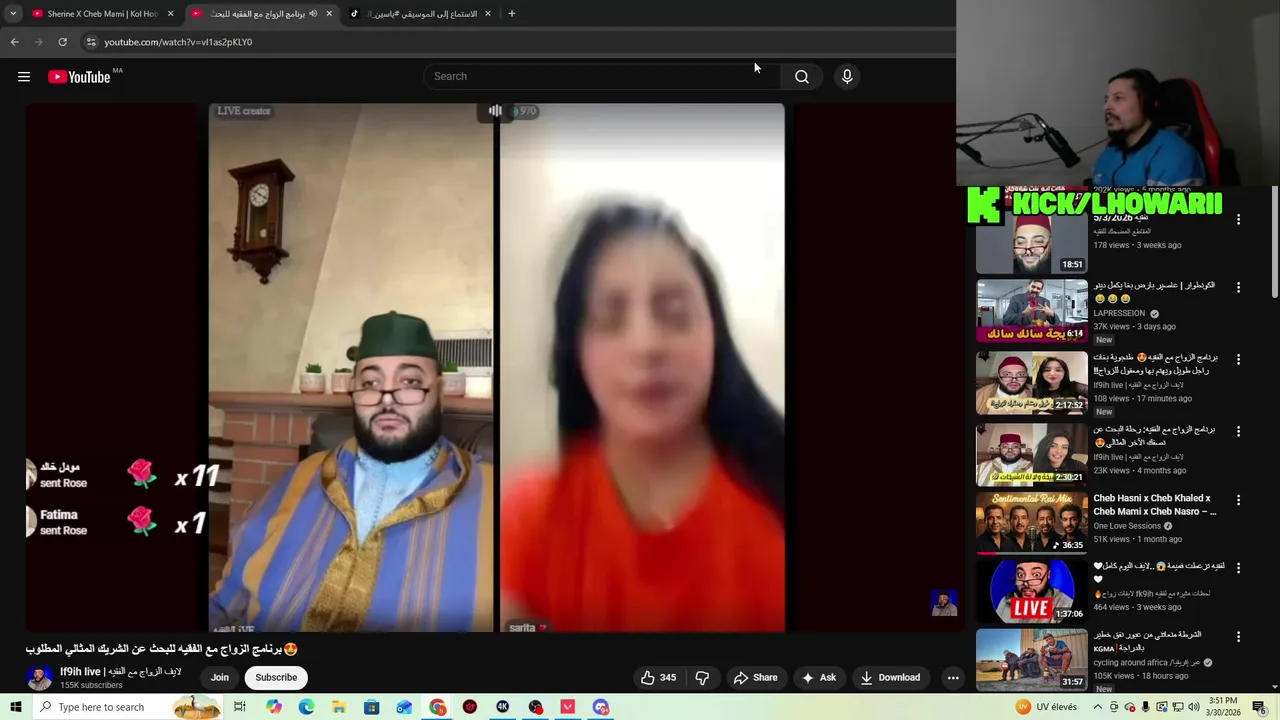Go to YouTube home via logo
This screenshot has height=720, width=1280.
pyautogui.click(x=79, y=77)
